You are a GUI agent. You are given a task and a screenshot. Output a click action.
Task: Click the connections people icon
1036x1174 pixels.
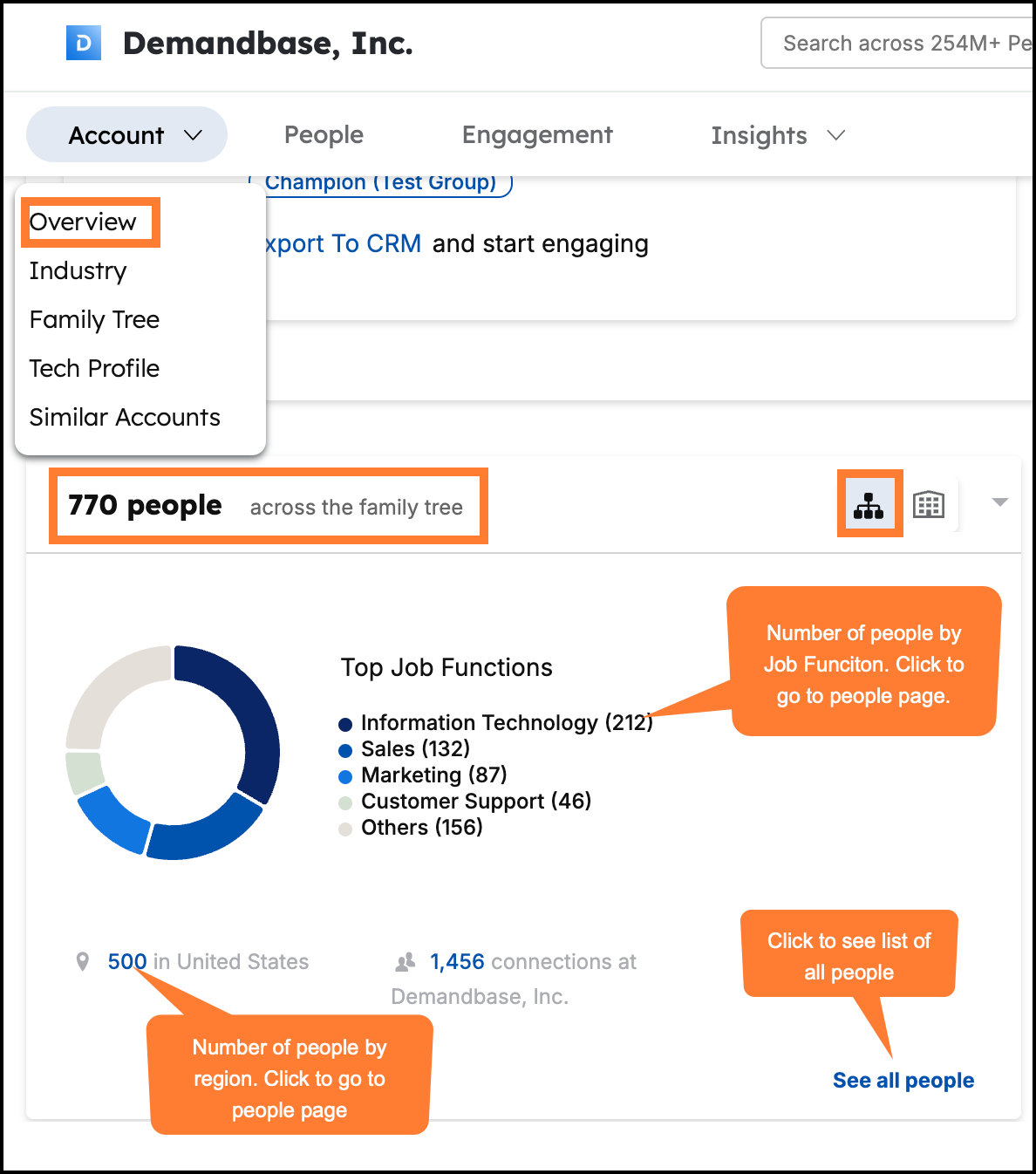tap(406, 962)
